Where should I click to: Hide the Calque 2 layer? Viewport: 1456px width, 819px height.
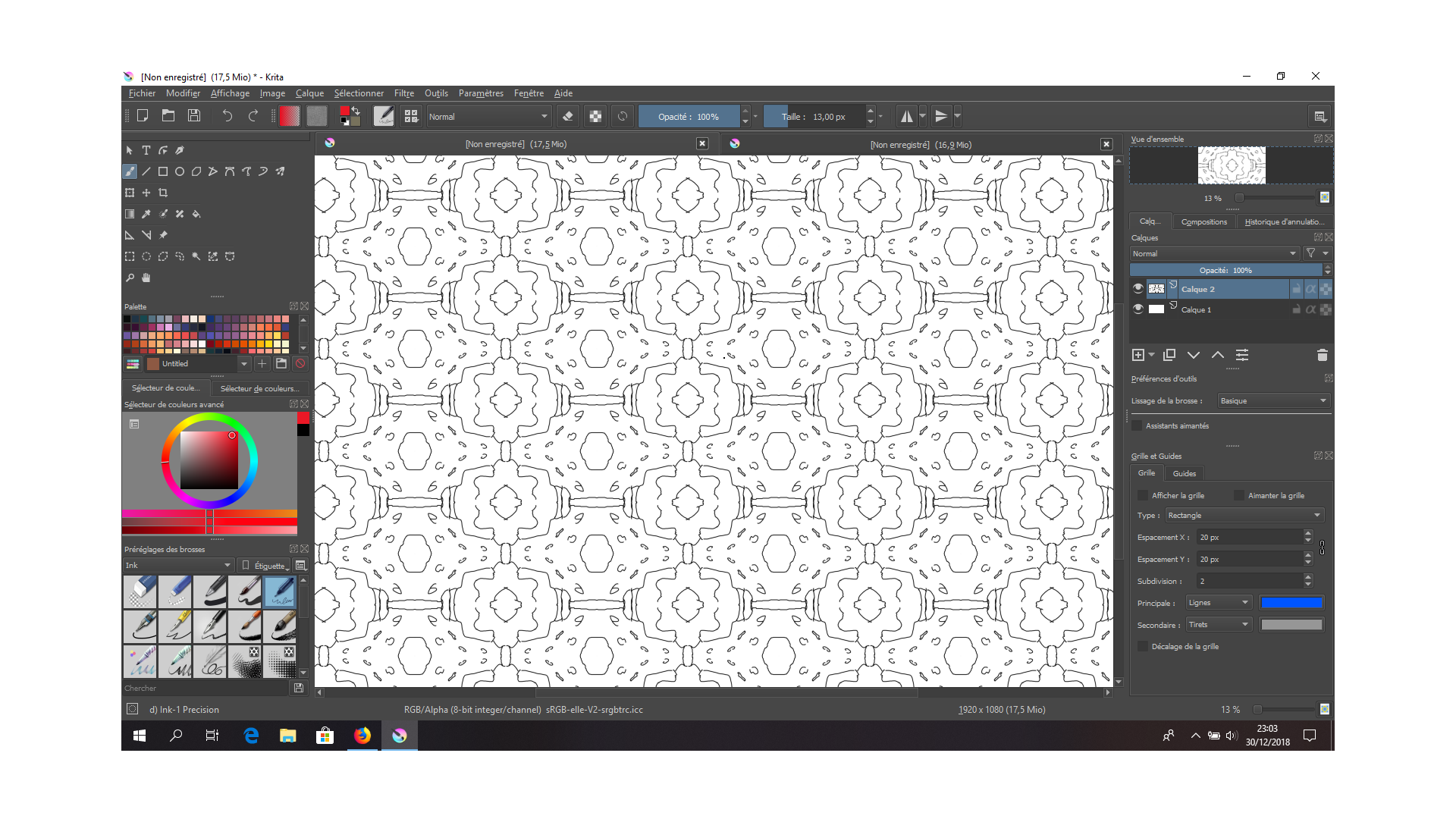click(1137, 289)
